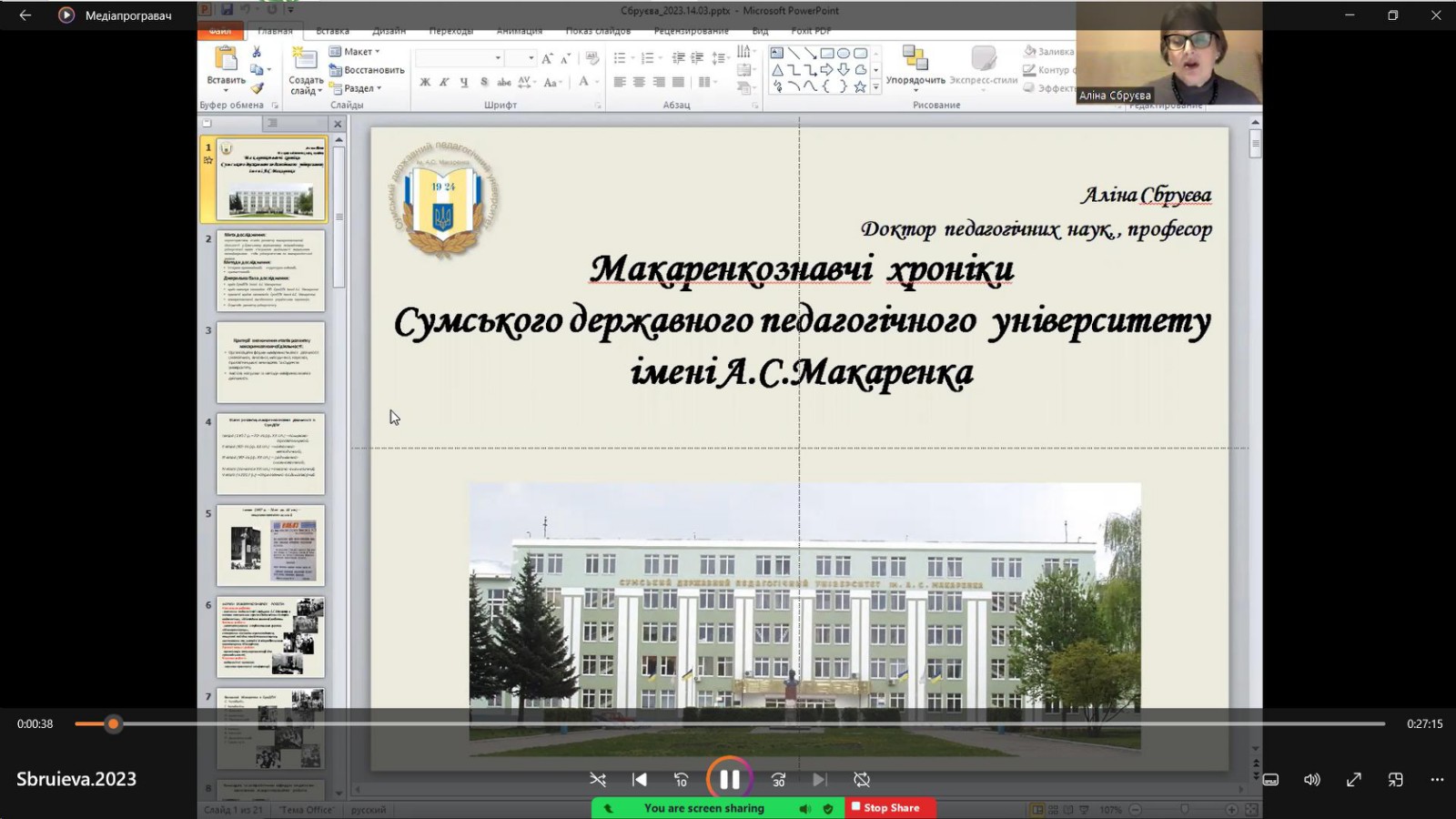Screen dimensions: 1456x819
Task: Expand the Макет layout dropdown
Action: pos(356,52)
